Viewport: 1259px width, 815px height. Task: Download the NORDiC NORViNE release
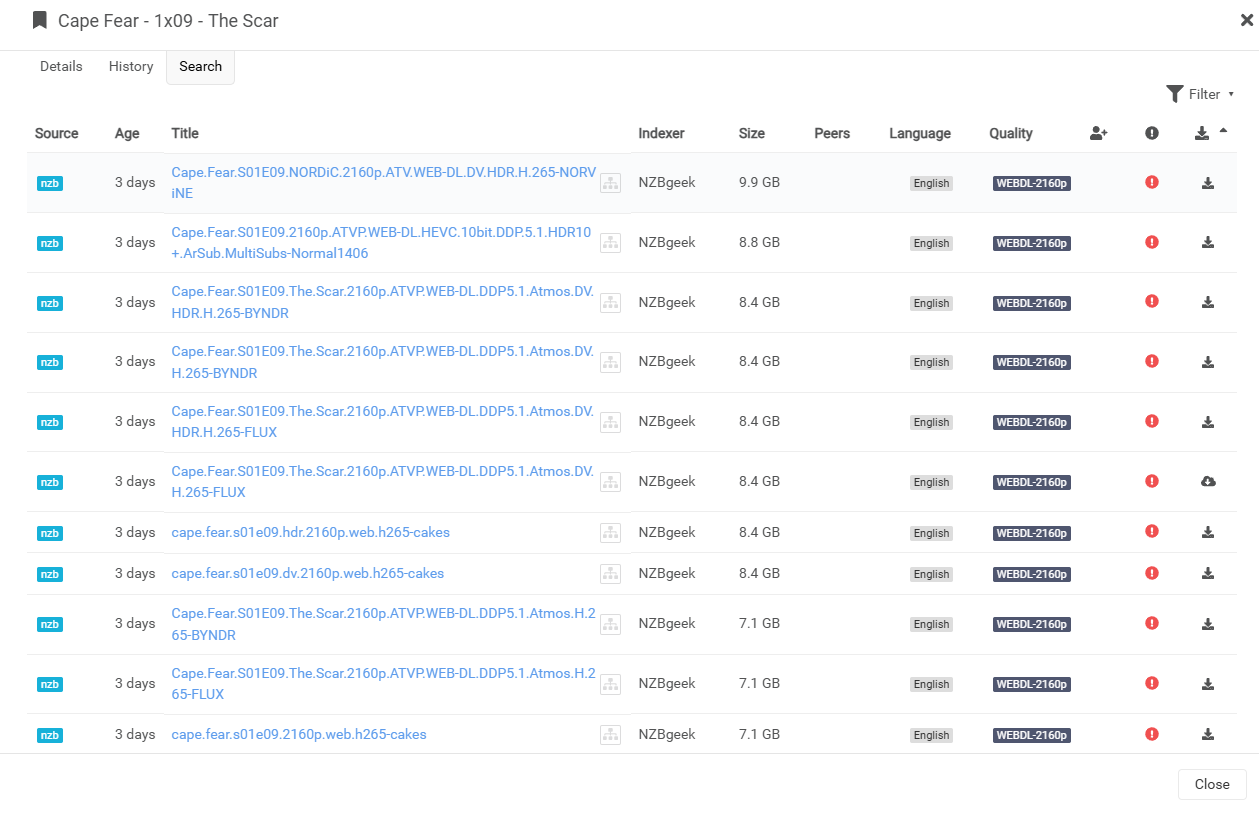coord(1208,183)
